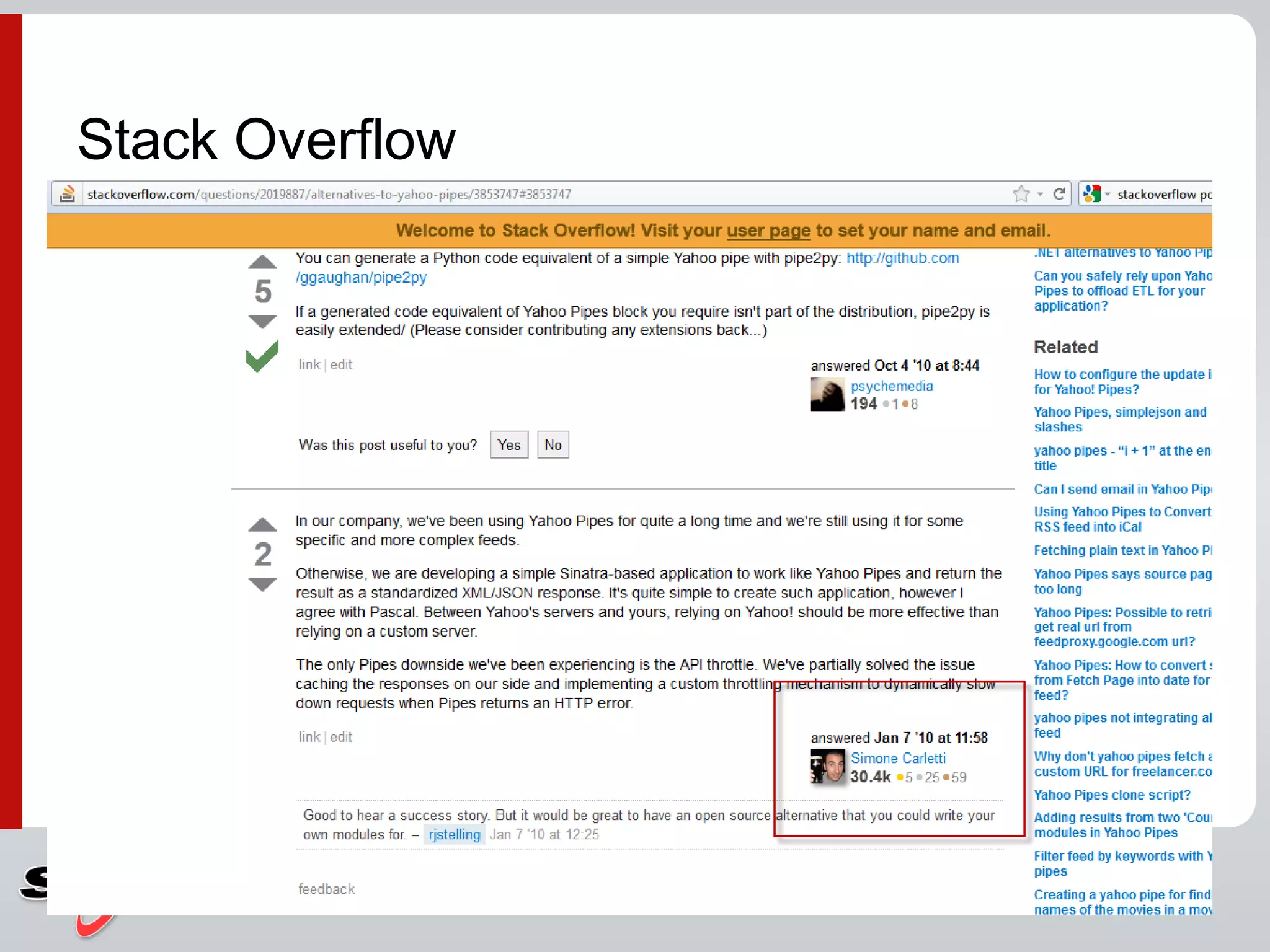
Task: Open 'Adding results from two Count modules' link
Action: (1122, 825)
